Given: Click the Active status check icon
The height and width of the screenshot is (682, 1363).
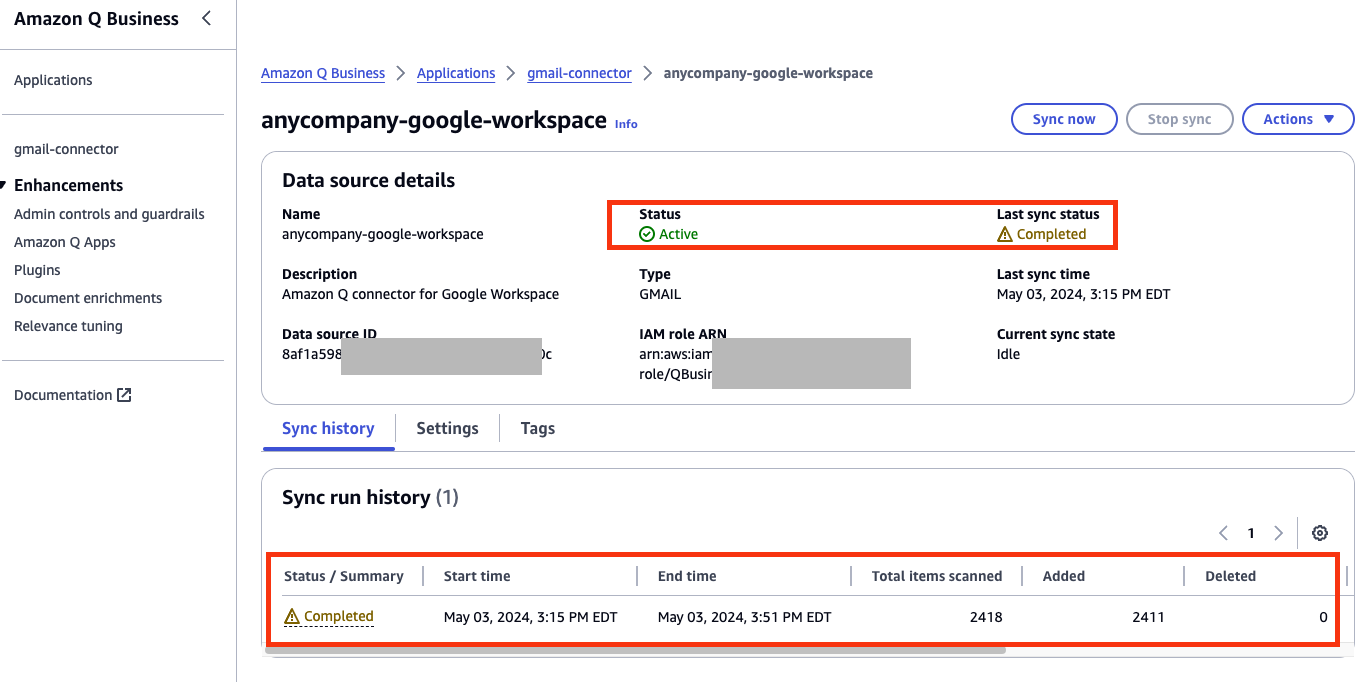Looking at the screenshot, I should click(x=647, y=234).
